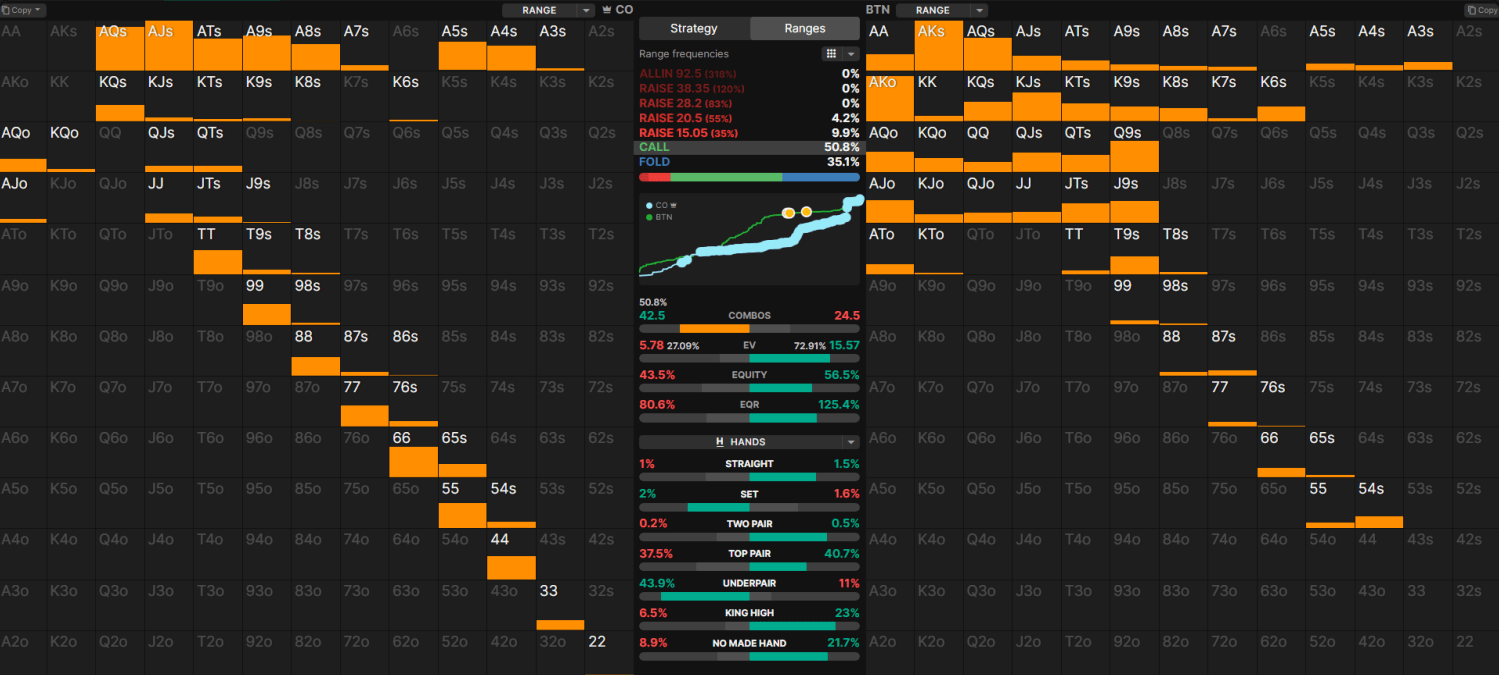
Task: Select the FOLD action row
Action: (749, 162)
